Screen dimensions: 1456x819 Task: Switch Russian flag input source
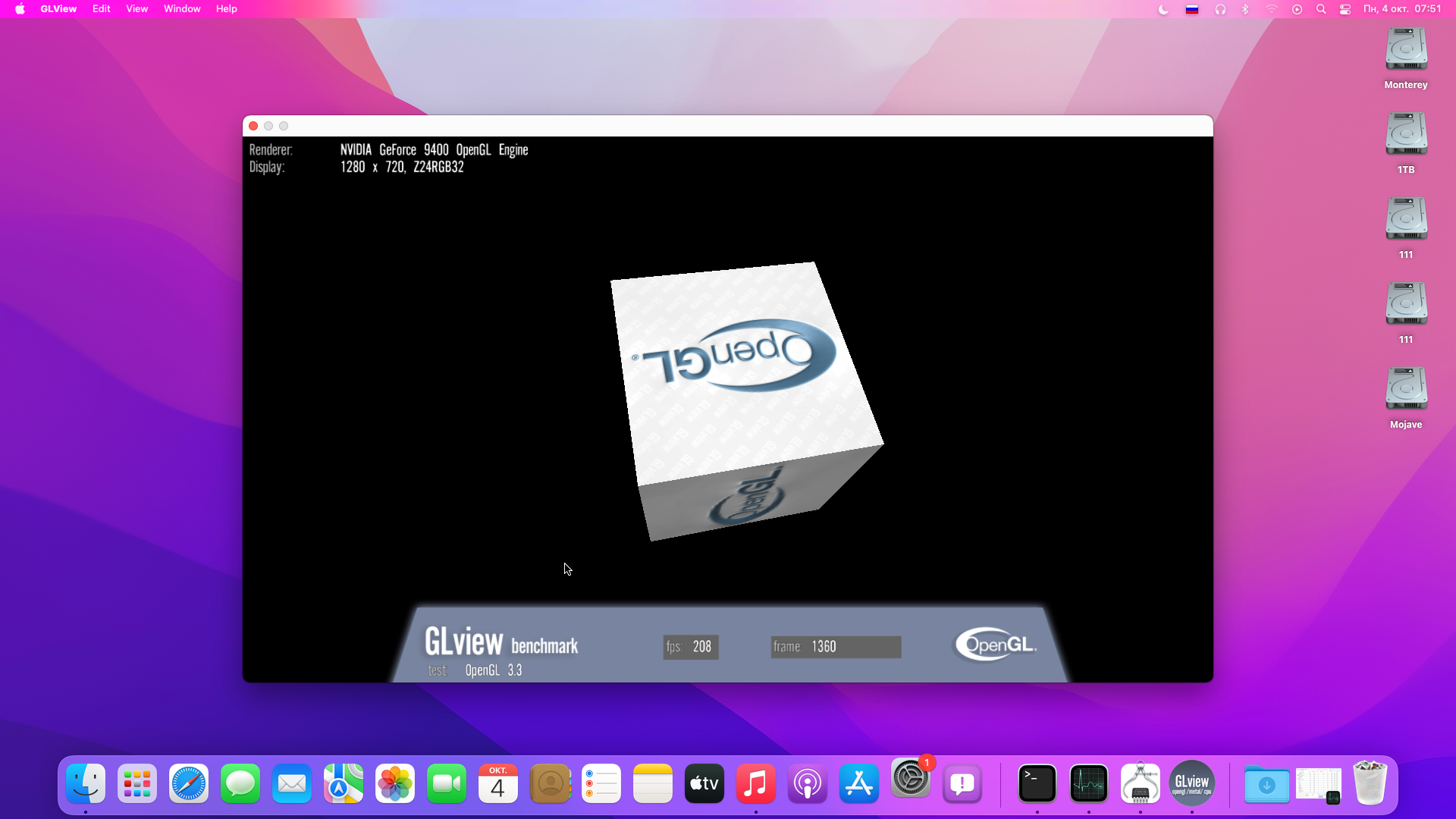pyautogui.click(x=1192, y=9)
